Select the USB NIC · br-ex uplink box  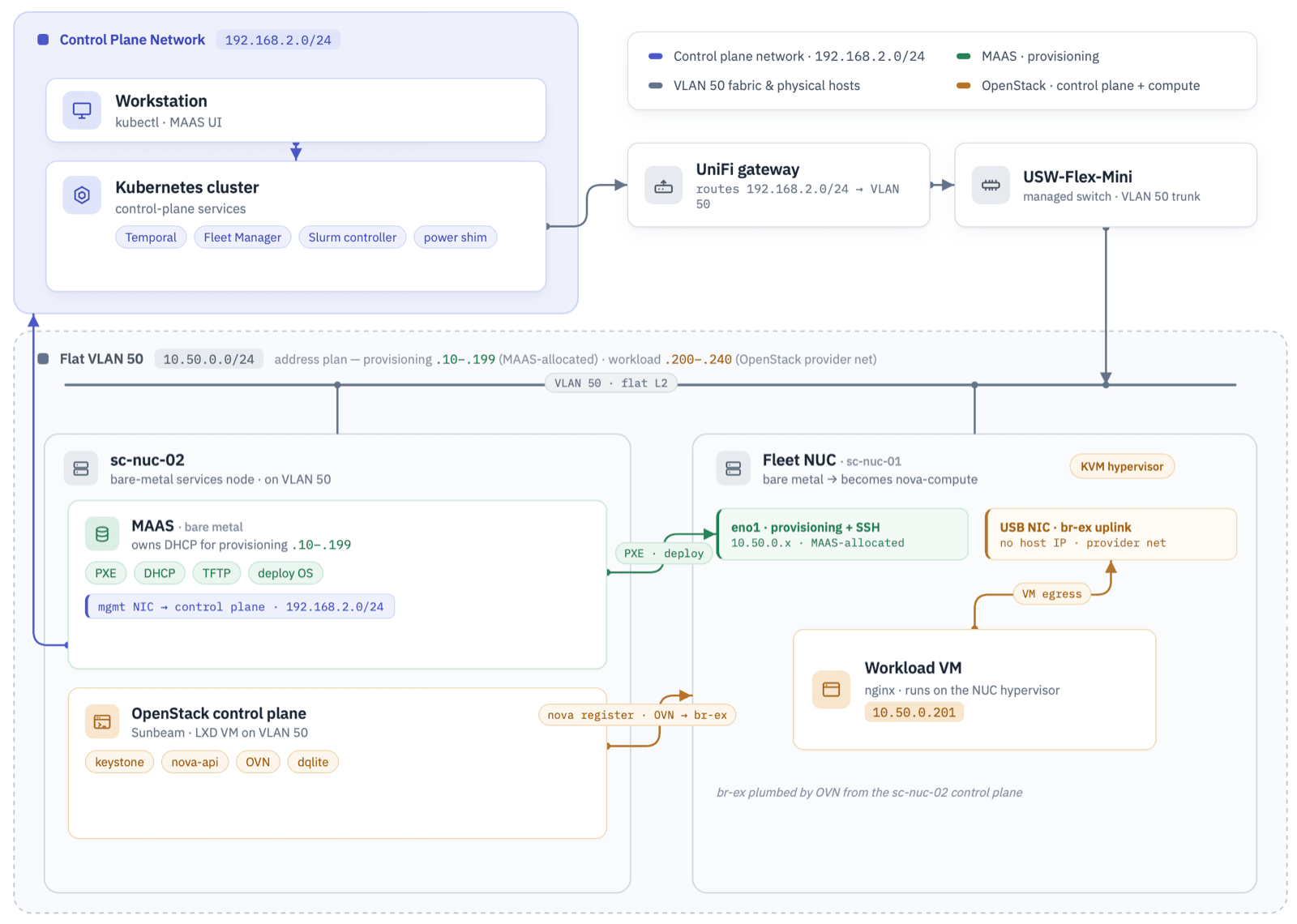pos(1111,534)
